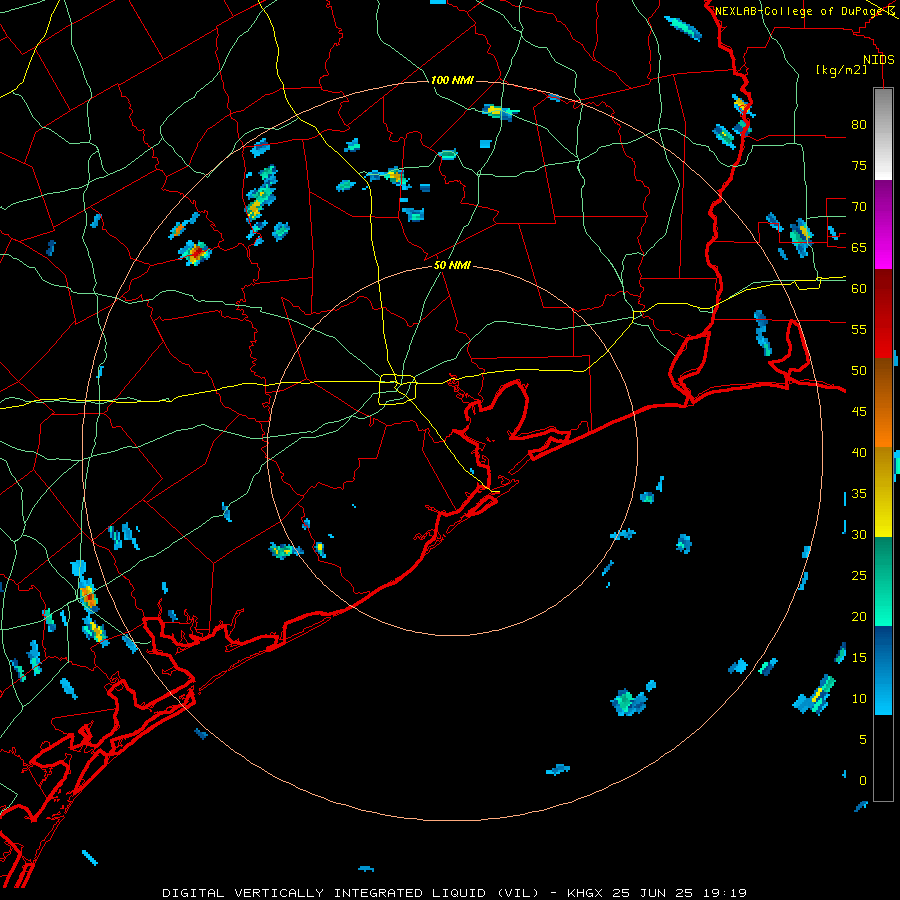This screenshot has width=900, height=900.
Task: Click the 25 value on the legend
Action: pyautogui.click(x=859, y=576)
